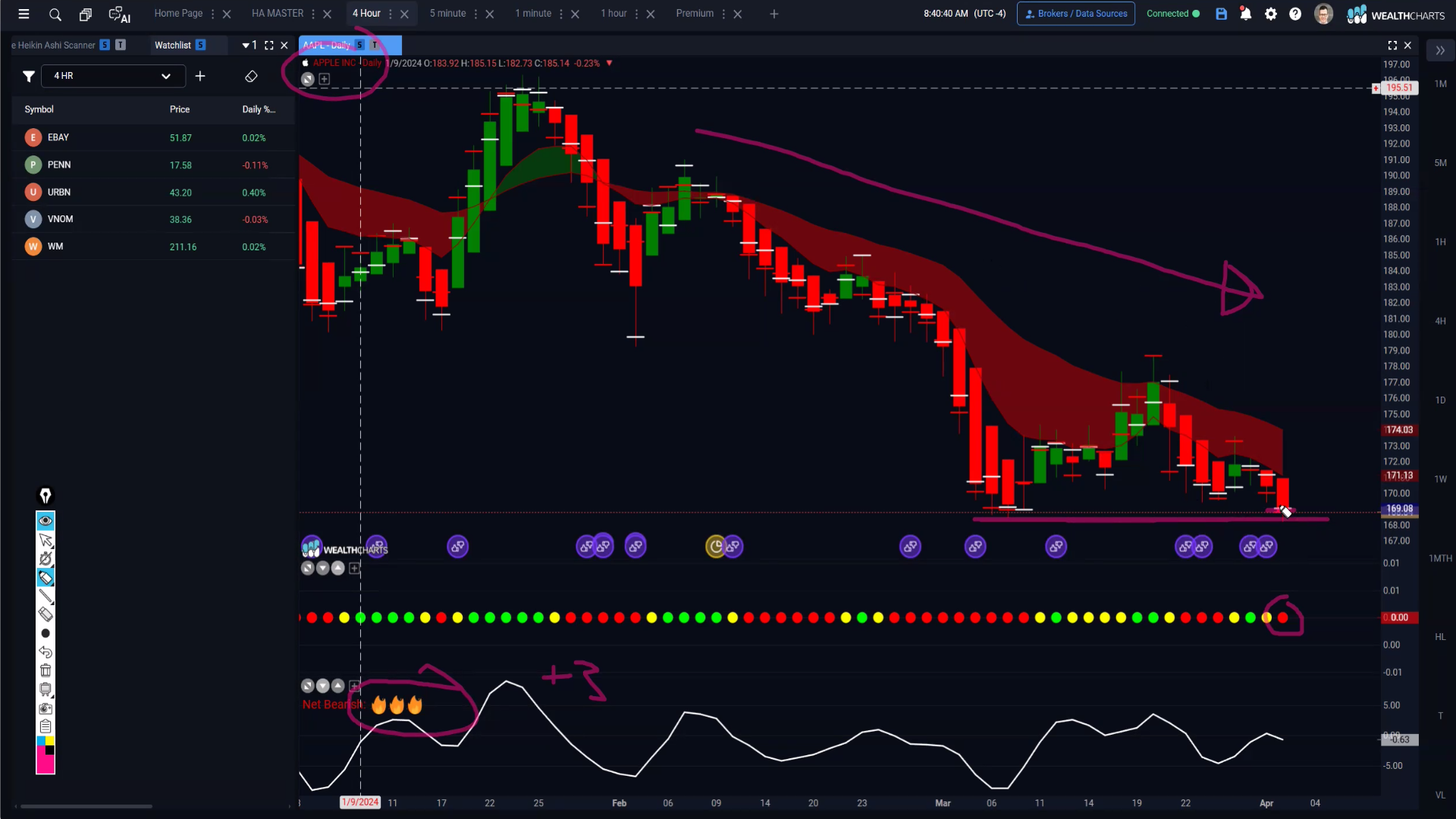Switch to the 5 minute tab
This screenshot has width=1456, height=819.
coord(447,14)
